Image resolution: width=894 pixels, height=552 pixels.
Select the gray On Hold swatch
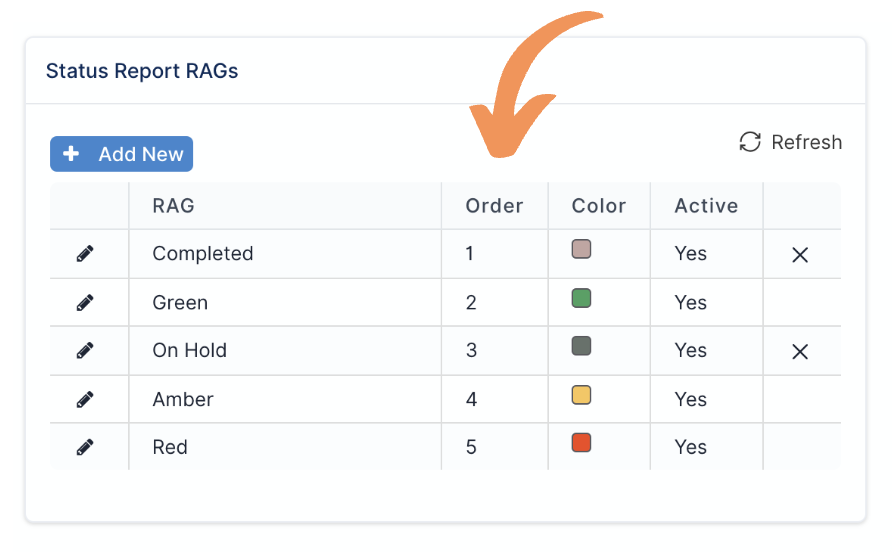point(581,346)
